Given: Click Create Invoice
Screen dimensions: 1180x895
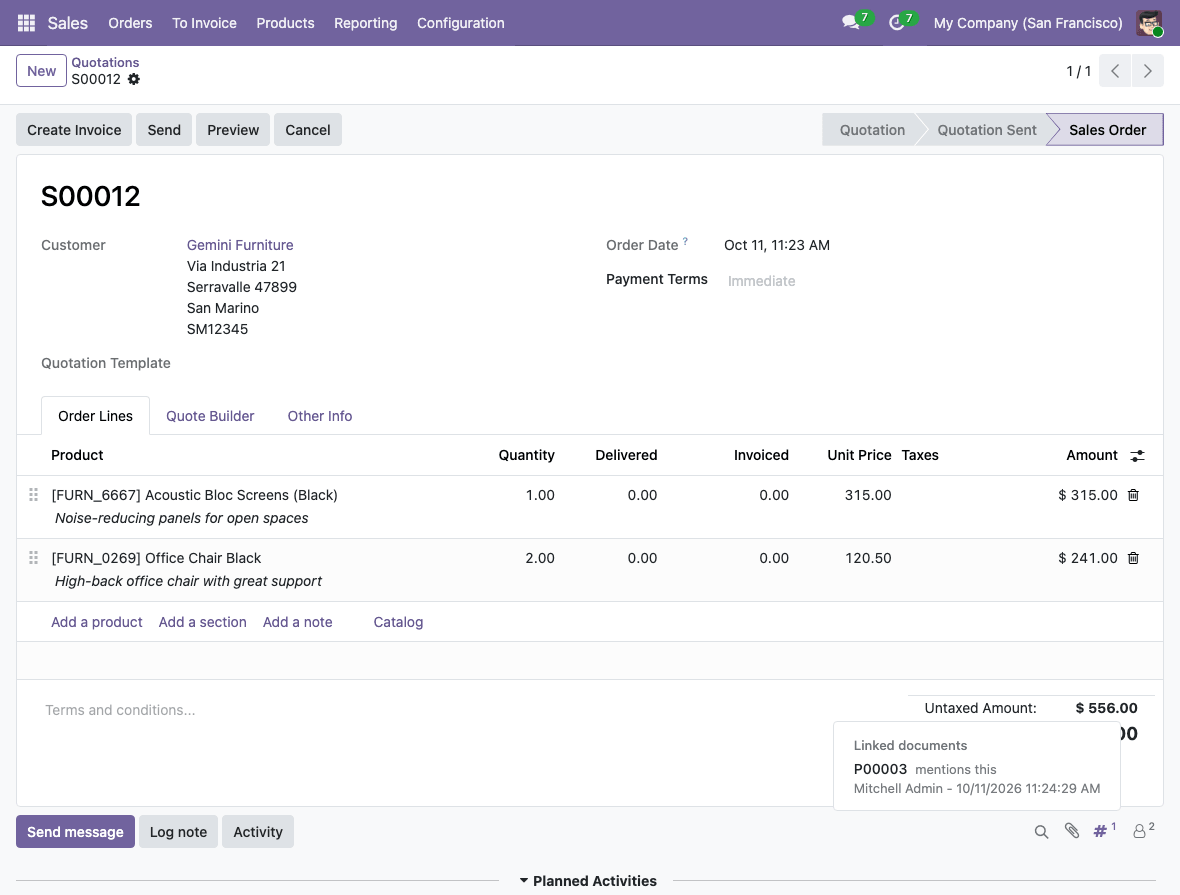Looking at the screenshot, I should point(74,129).
